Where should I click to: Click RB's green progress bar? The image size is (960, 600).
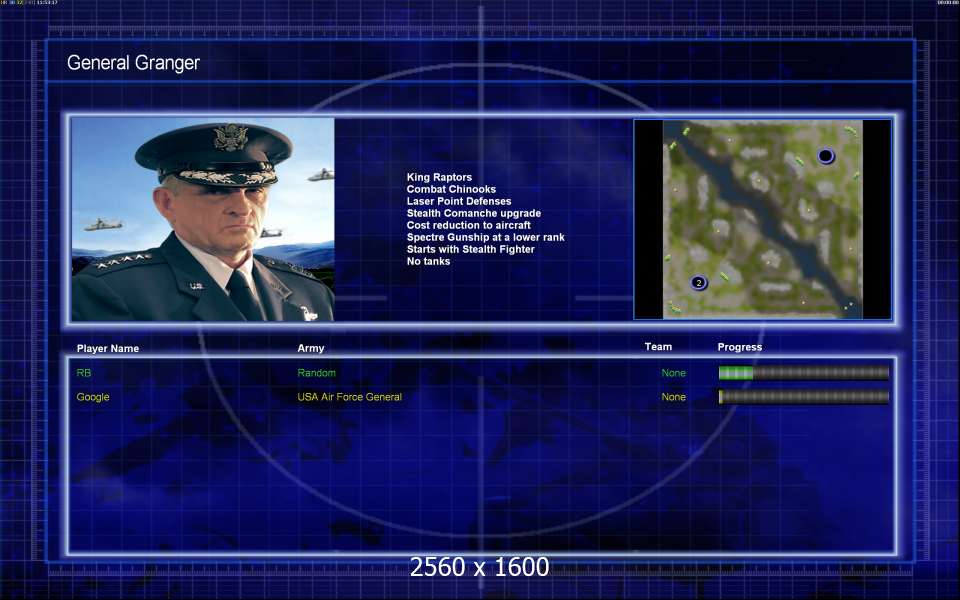tap(803, 373)
